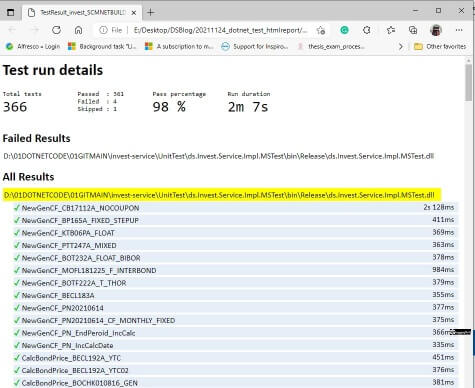This screenshot has height=388, width=475.
Task: Open the user profile avatar
Action: pyautogui.click(x=436, y=30)
